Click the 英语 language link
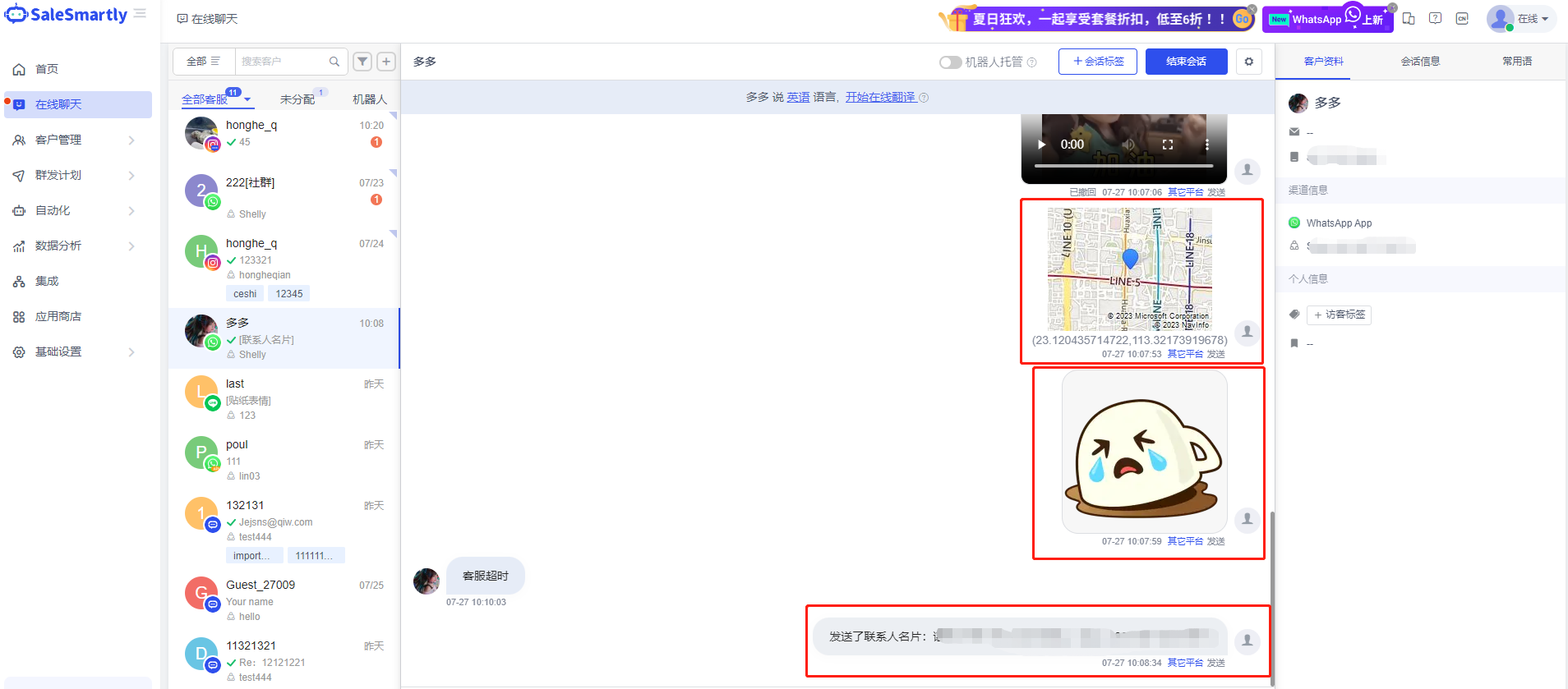Viewport: 1568px width, 689px height. tap(798, 97)
